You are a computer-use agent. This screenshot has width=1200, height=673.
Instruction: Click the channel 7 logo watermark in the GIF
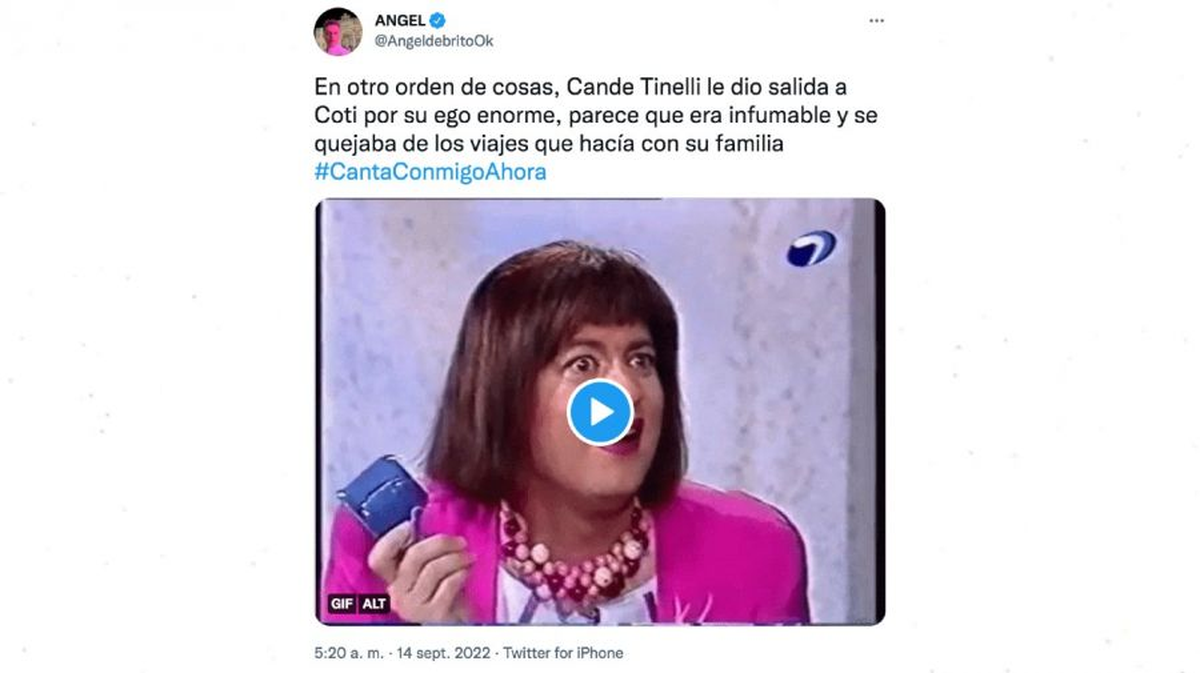pos(811,248)
